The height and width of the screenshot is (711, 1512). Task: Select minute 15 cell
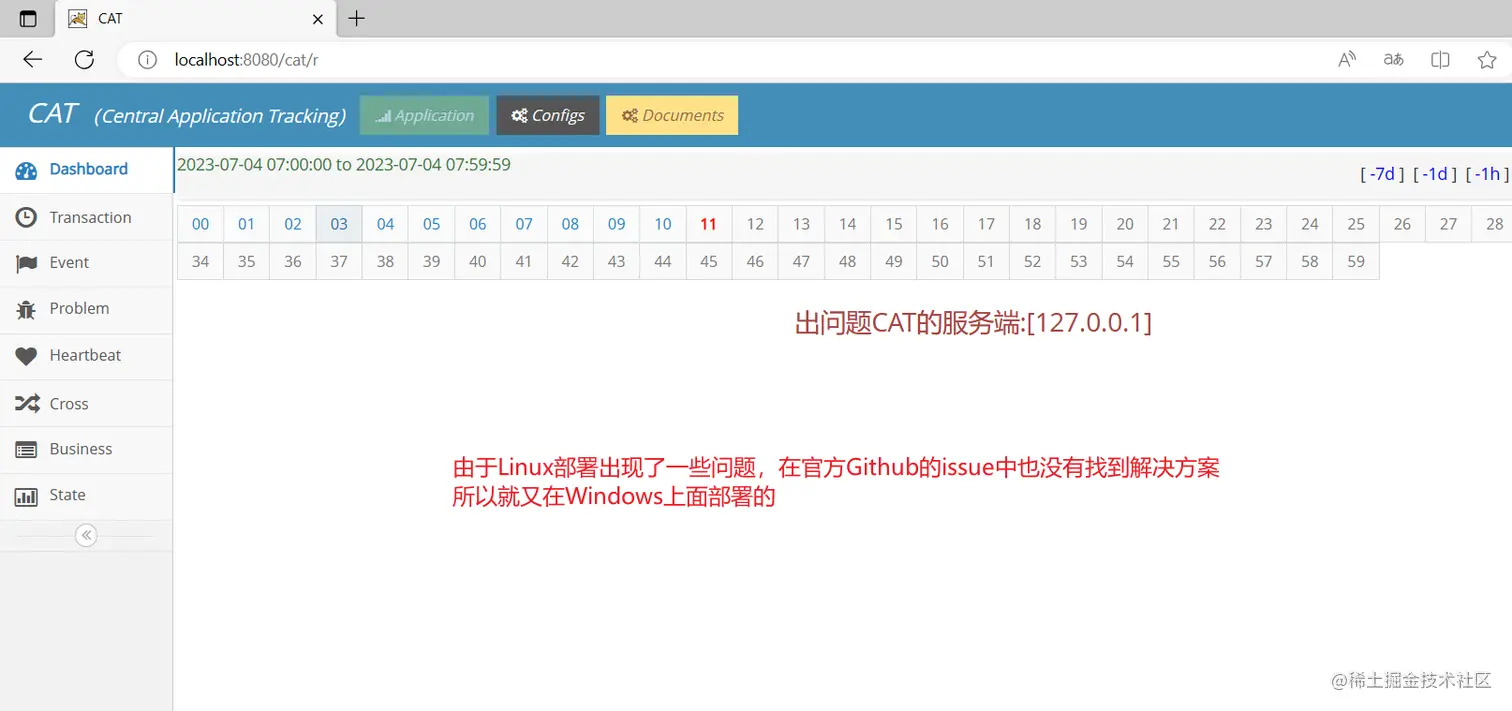894,224
